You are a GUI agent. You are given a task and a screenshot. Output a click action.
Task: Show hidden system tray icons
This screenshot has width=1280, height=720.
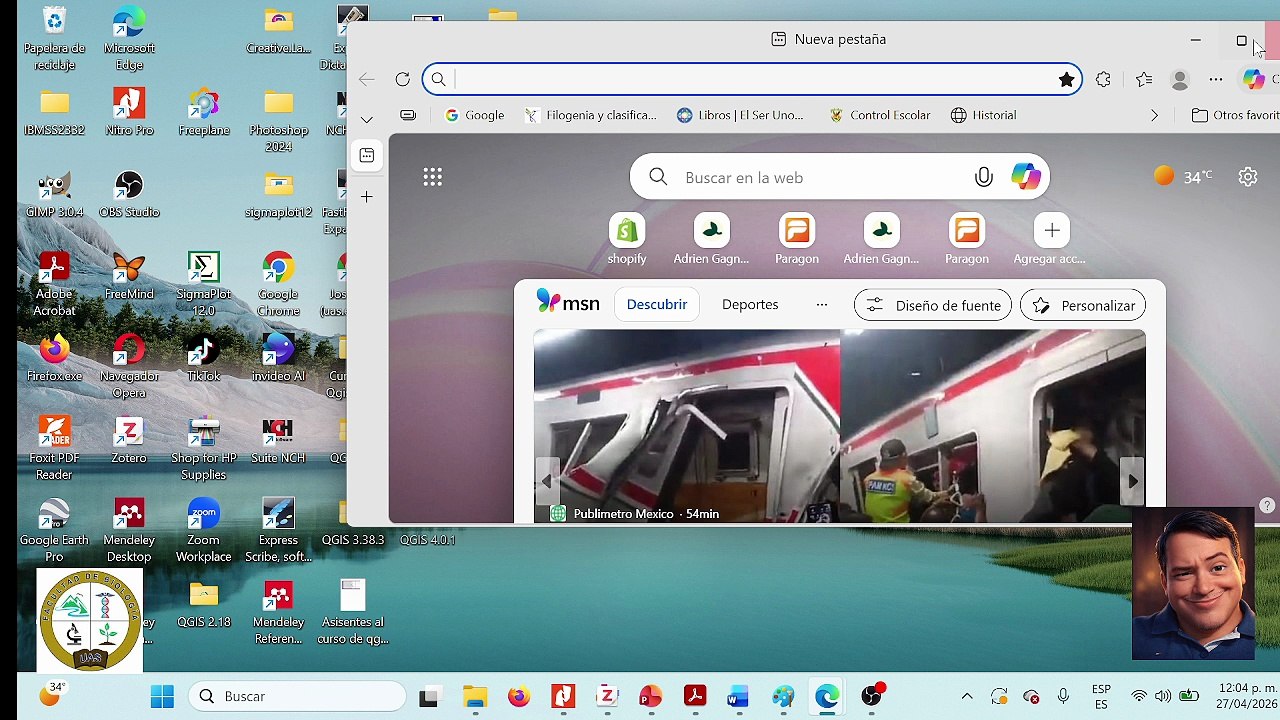[966, 696]
